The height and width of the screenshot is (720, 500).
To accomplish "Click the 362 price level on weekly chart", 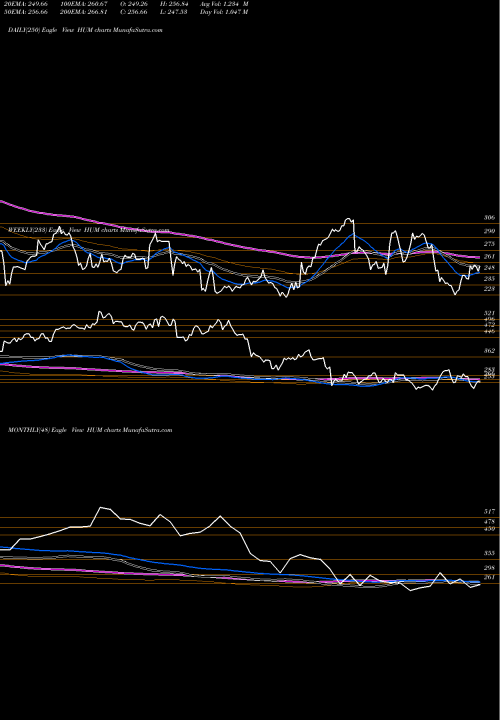I will [x=489, y=351].
